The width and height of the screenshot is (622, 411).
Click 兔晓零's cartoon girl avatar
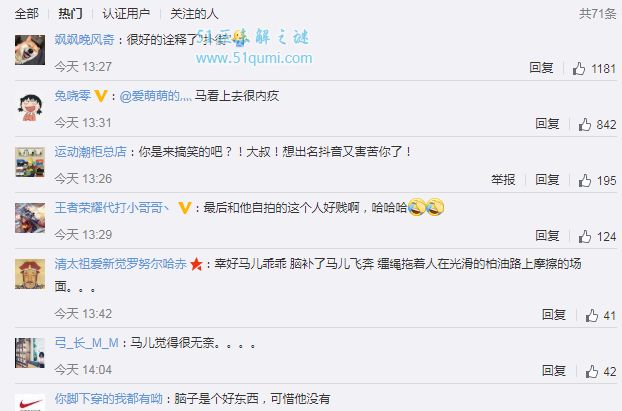click(x=30, y=106)
